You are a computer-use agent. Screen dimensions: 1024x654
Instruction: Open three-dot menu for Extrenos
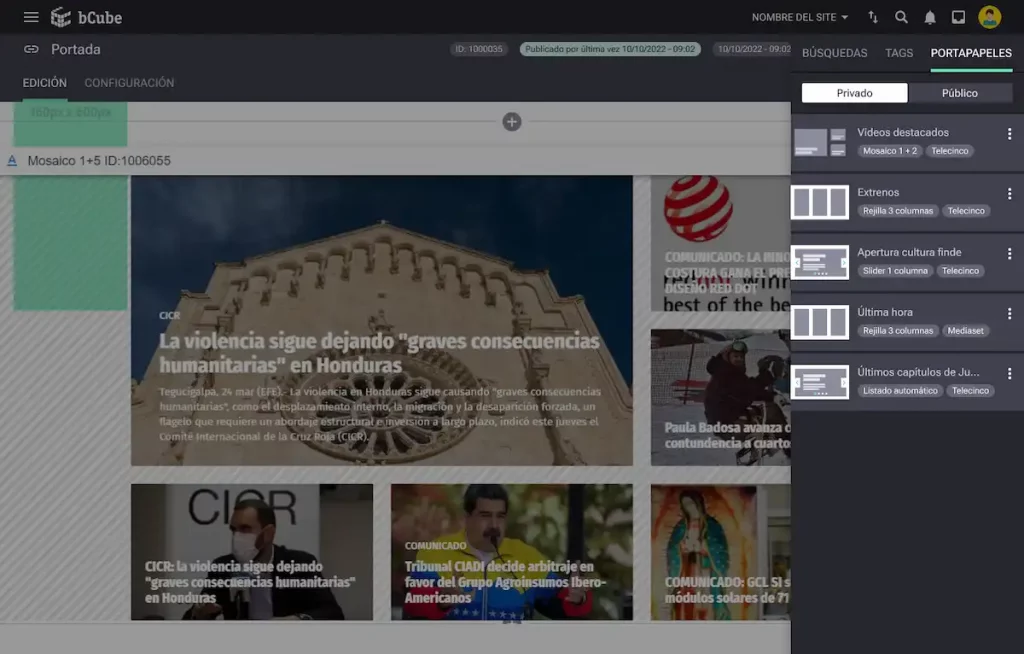point(1009,194)
